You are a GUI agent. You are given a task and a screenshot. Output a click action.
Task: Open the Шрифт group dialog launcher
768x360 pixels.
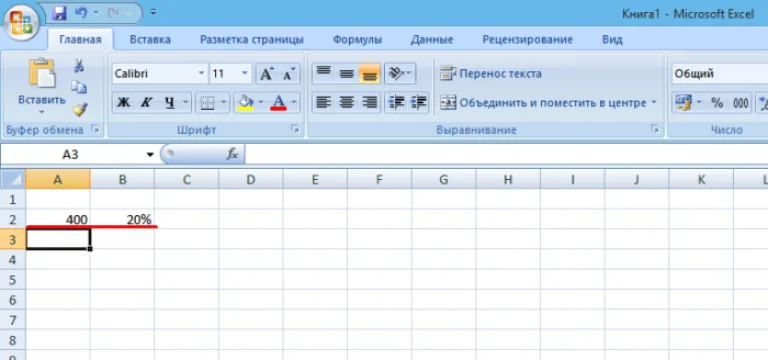[295, 129]
